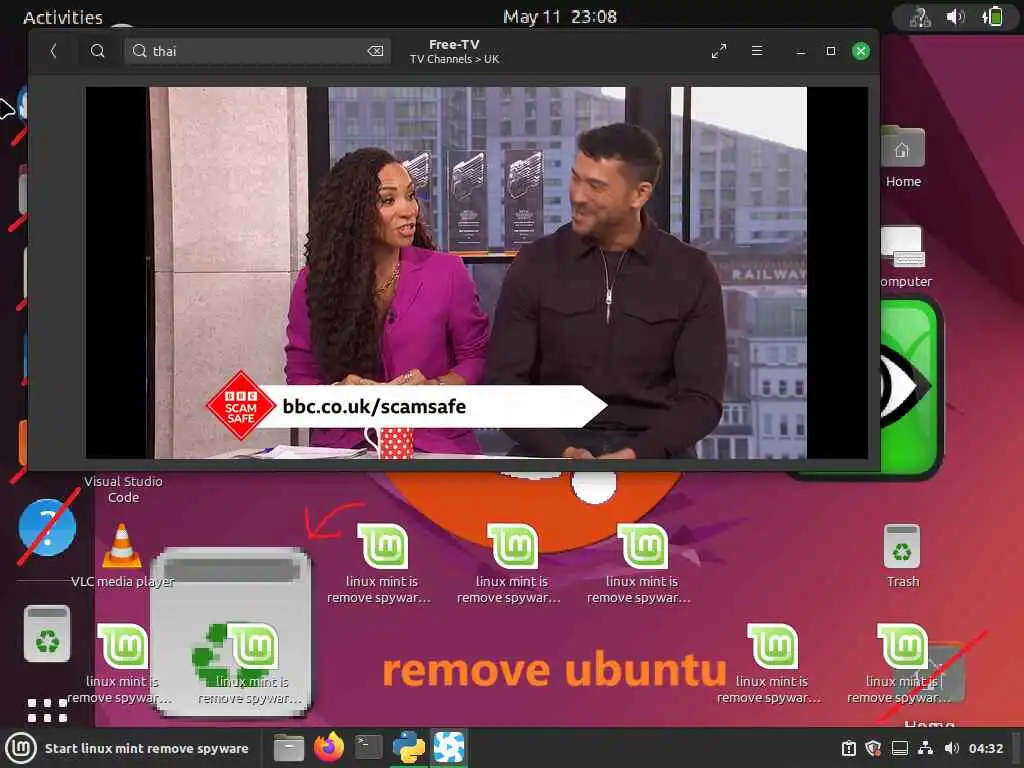
Task: Launch VLC media player from the desktop
Action: coord(122,554)
